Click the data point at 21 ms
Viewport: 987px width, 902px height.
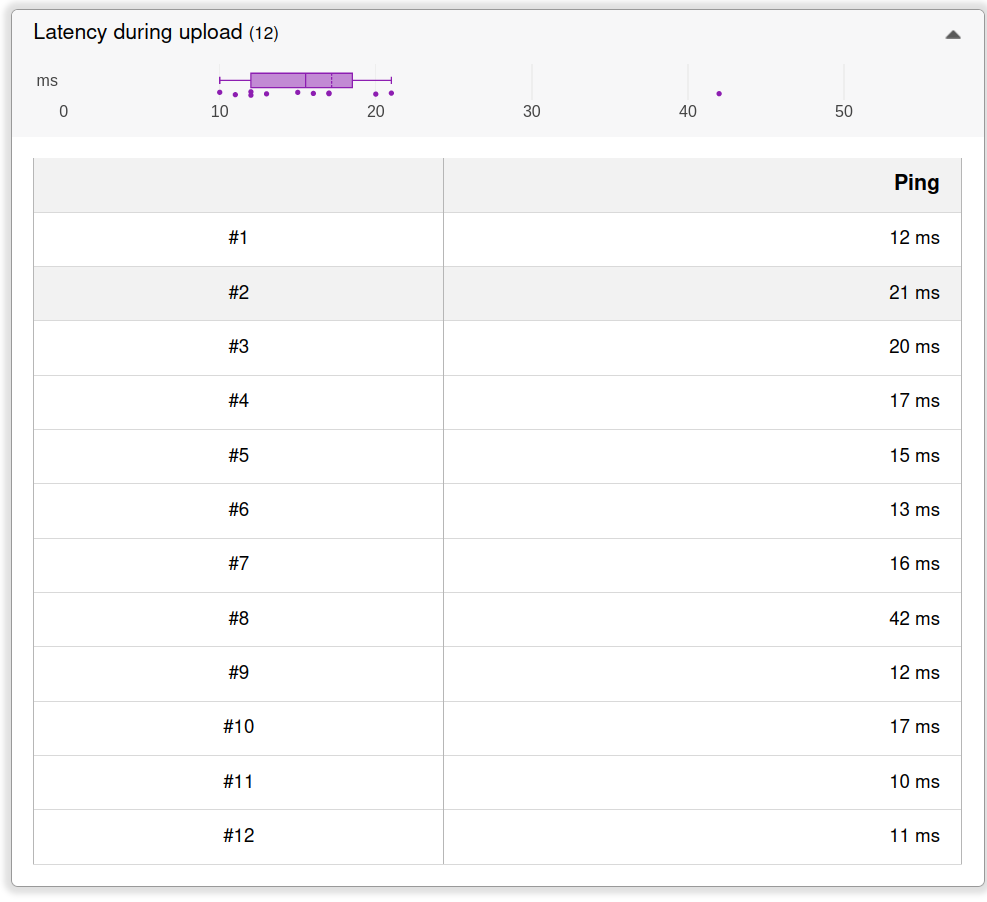[x=391, y=93]
